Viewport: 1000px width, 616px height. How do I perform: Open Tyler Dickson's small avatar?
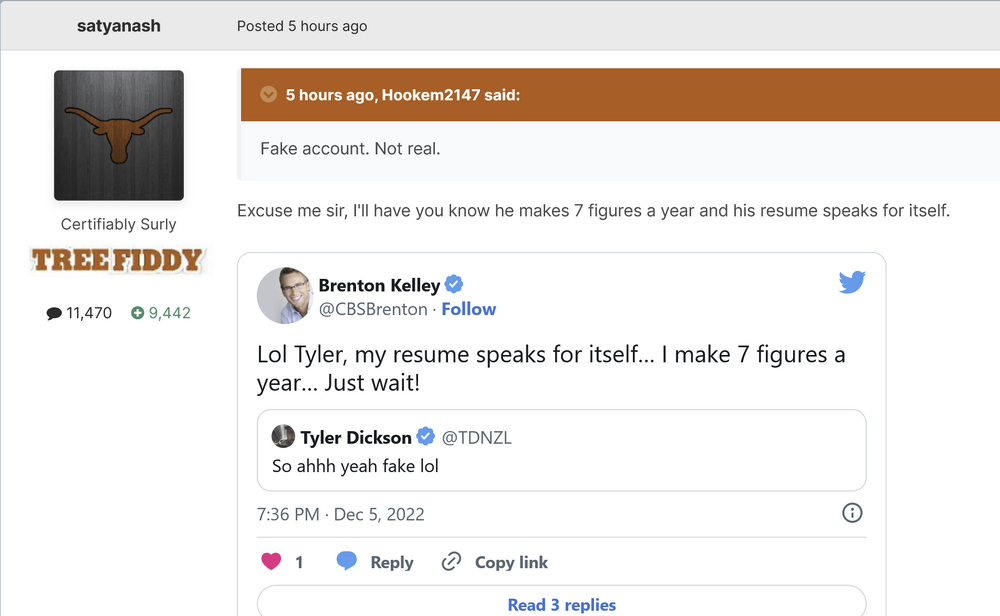(283, 437)
